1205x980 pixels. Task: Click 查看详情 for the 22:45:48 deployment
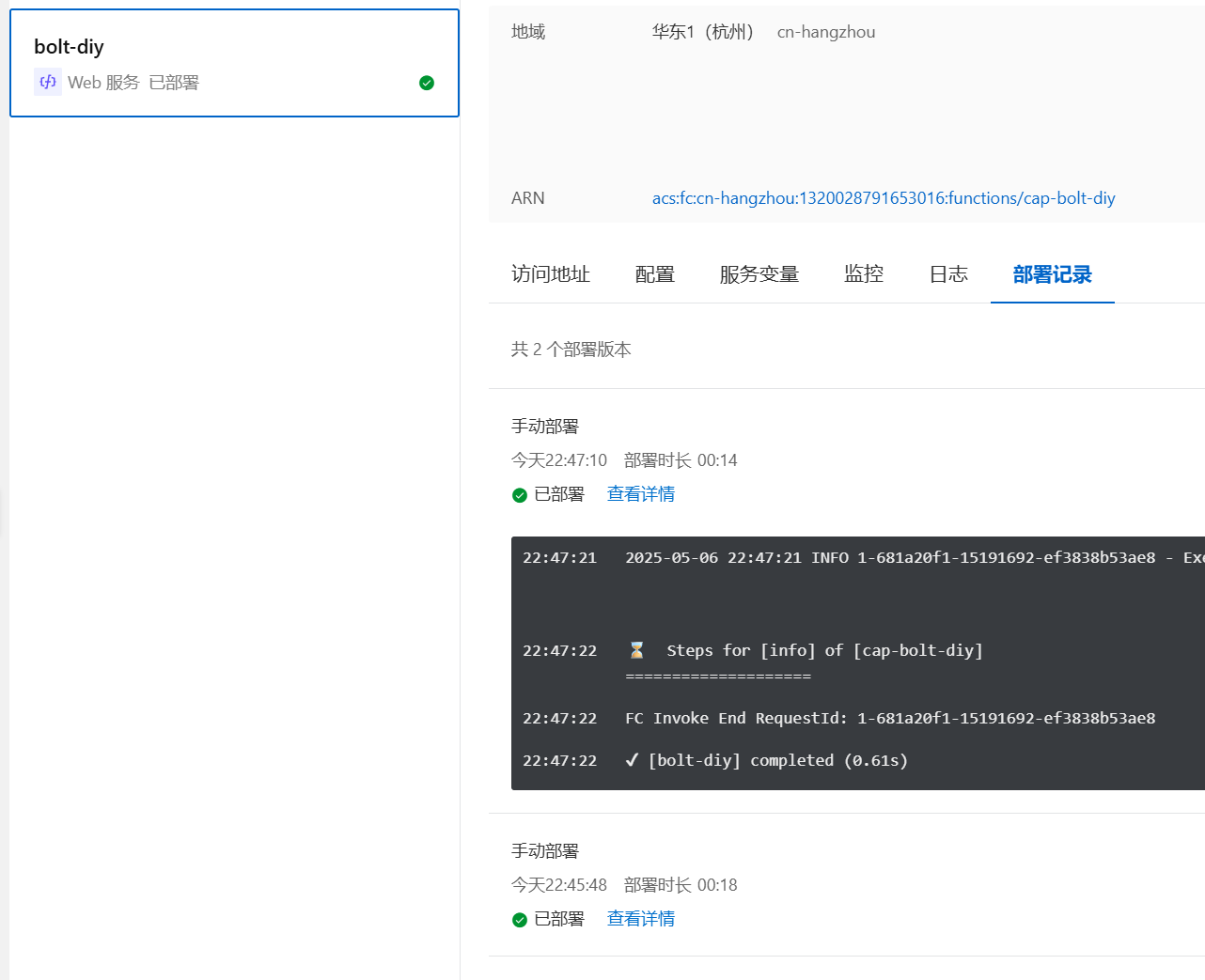(x=640, y=918)
